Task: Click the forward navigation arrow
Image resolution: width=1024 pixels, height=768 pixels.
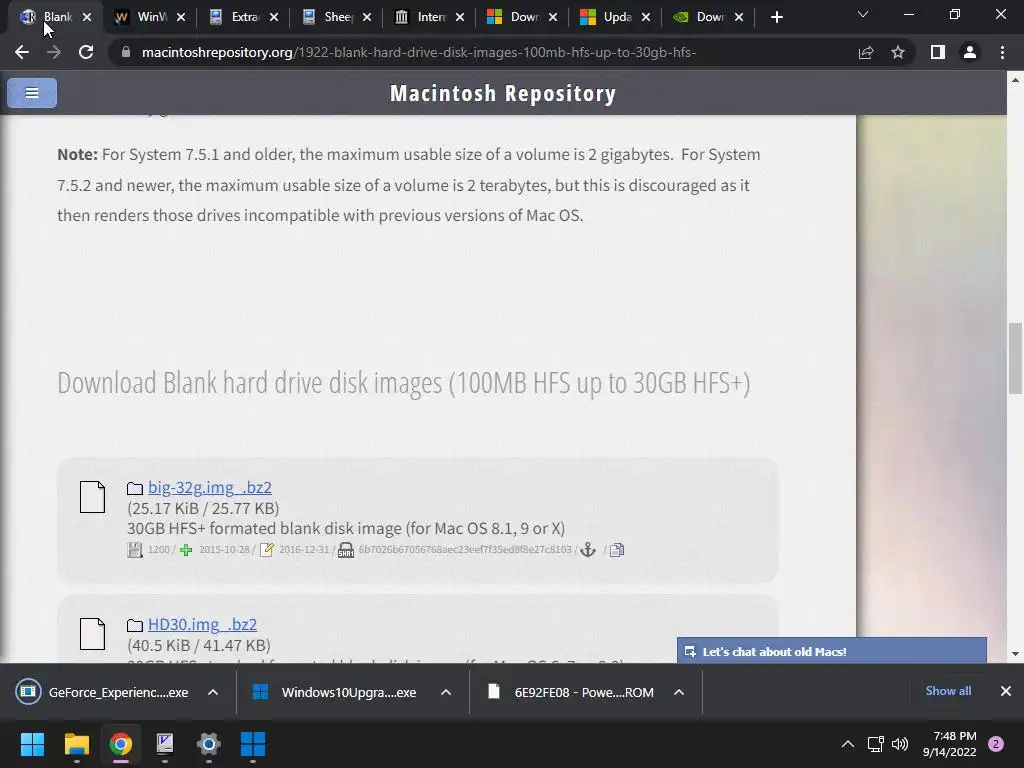Action: pyautogui.click(x=54, y=52)
